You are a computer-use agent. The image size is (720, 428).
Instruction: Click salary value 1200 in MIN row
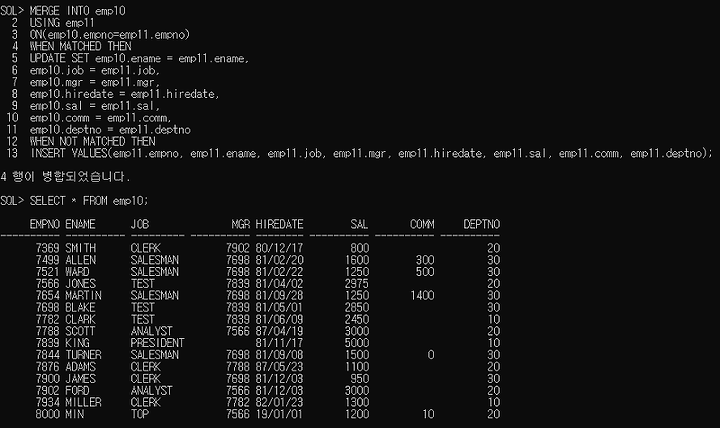point(357,414)
